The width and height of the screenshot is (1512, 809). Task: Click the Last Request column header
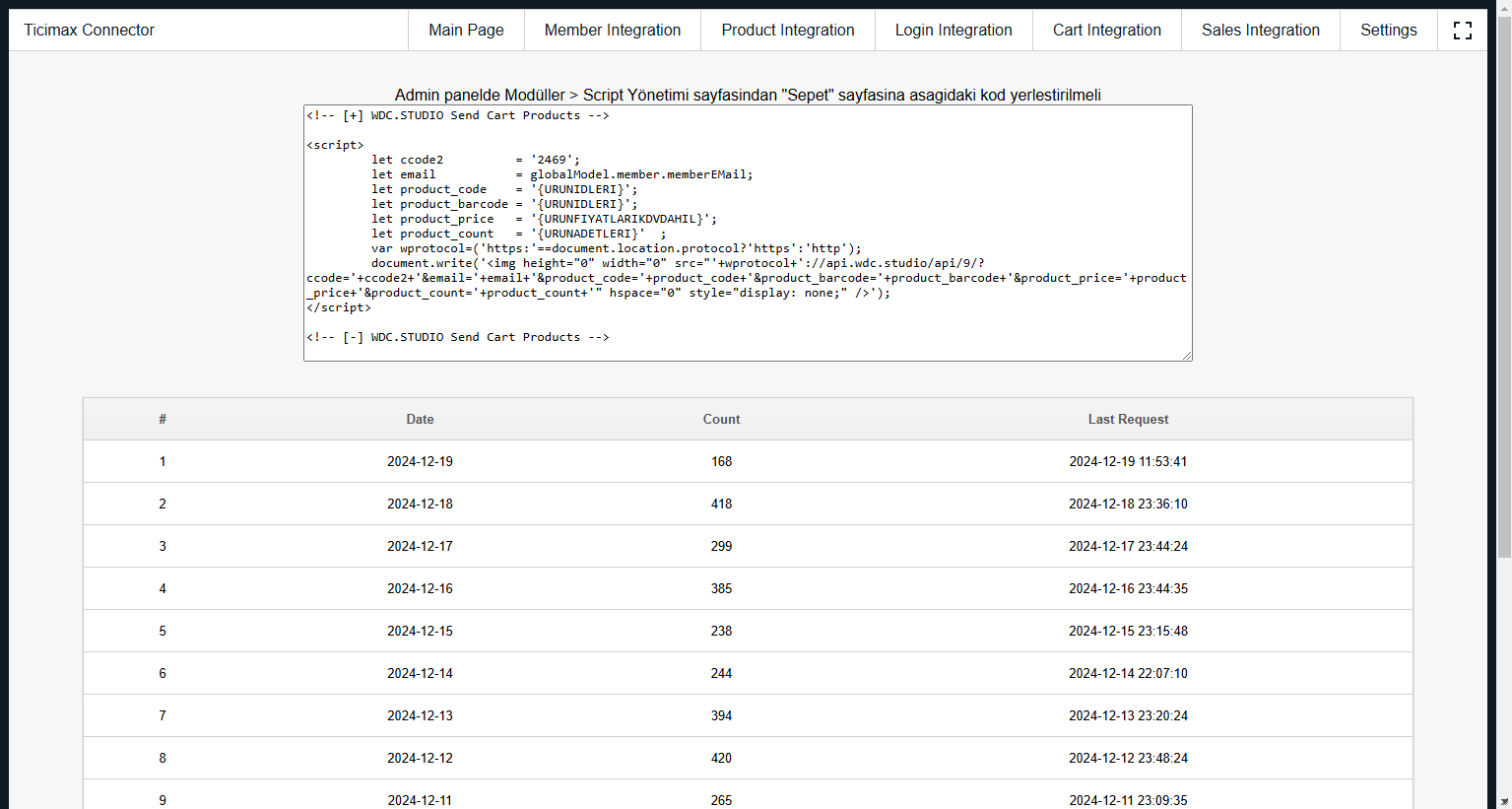tap(1129, 419)
